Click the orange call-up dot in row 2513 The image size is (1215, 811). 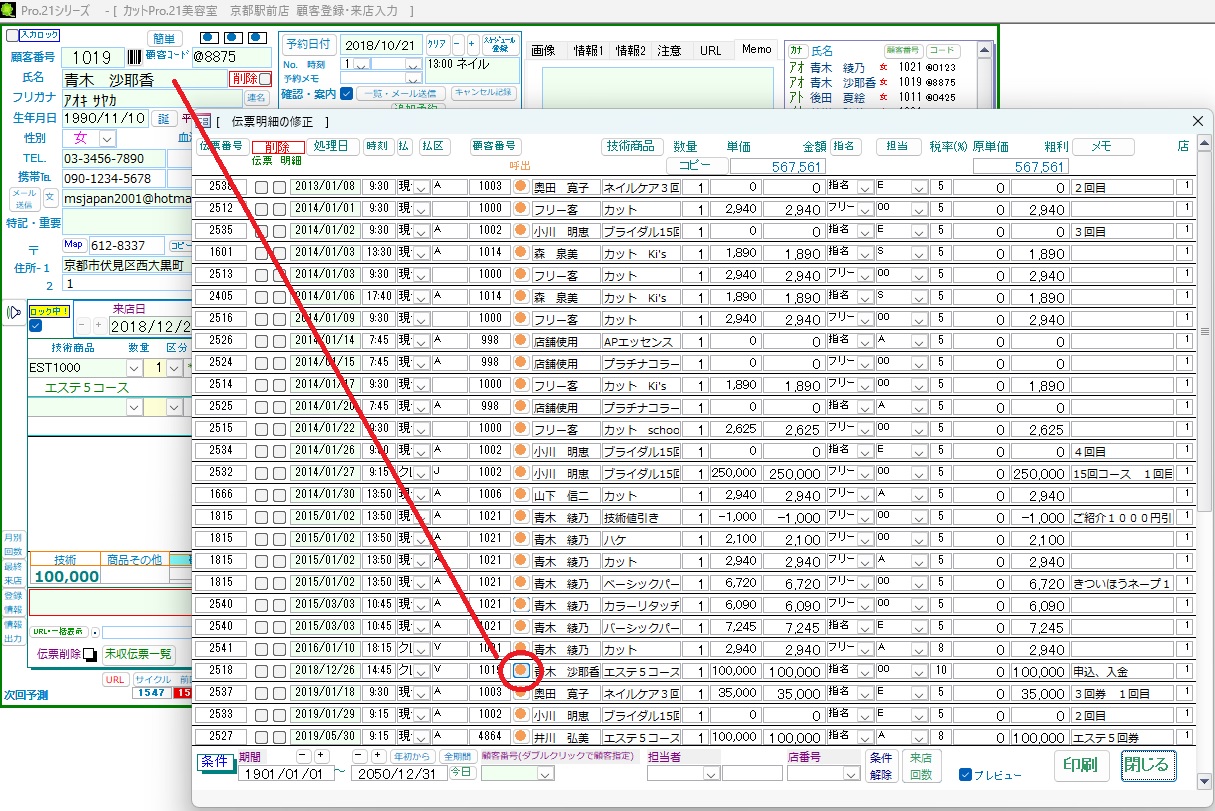[x=520, y=275]
